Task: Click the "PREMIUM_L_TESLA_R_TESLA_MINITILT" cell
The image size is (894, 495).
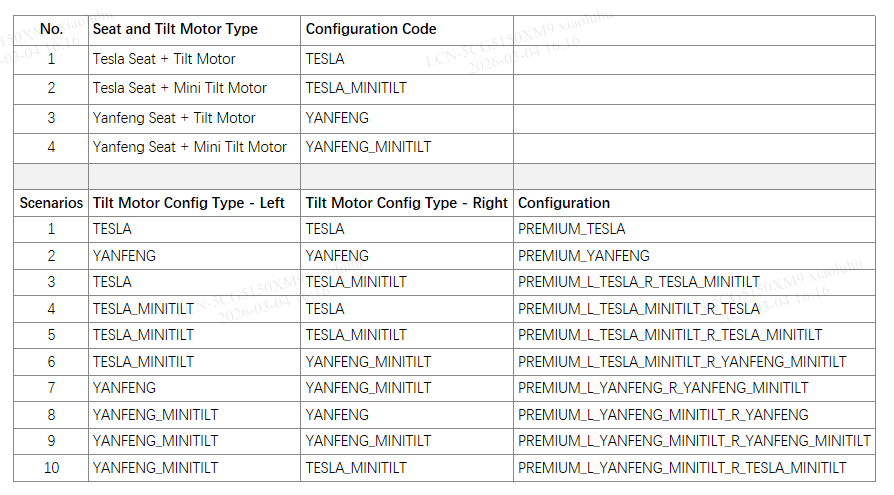Action: [639, 282]
